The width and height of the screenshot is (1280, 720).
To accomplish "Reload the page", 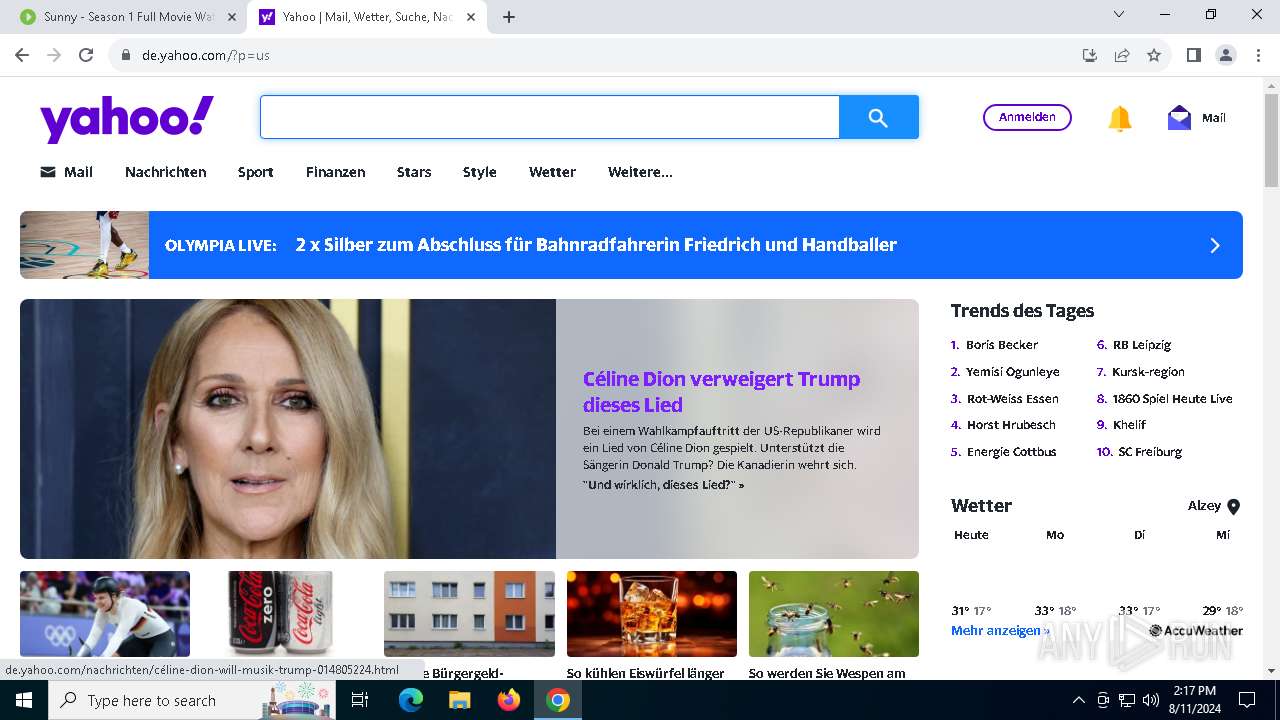I will pos(86,55).
